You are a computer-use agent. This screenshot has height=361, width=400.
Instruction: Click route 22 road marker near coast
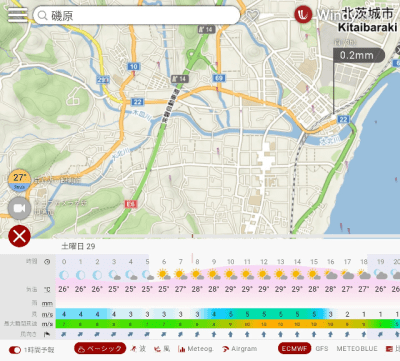[343, 119]
